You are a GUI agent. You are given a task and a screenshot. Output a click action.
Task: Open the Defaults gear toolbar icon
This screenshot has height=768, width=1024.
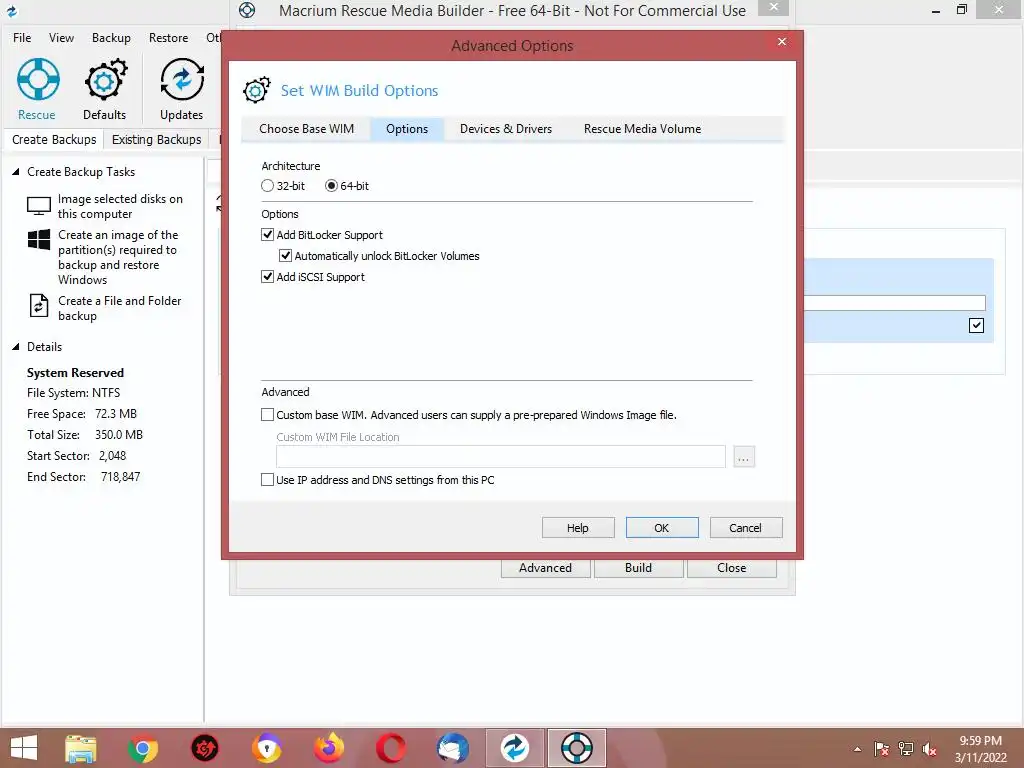click(105, 80)
